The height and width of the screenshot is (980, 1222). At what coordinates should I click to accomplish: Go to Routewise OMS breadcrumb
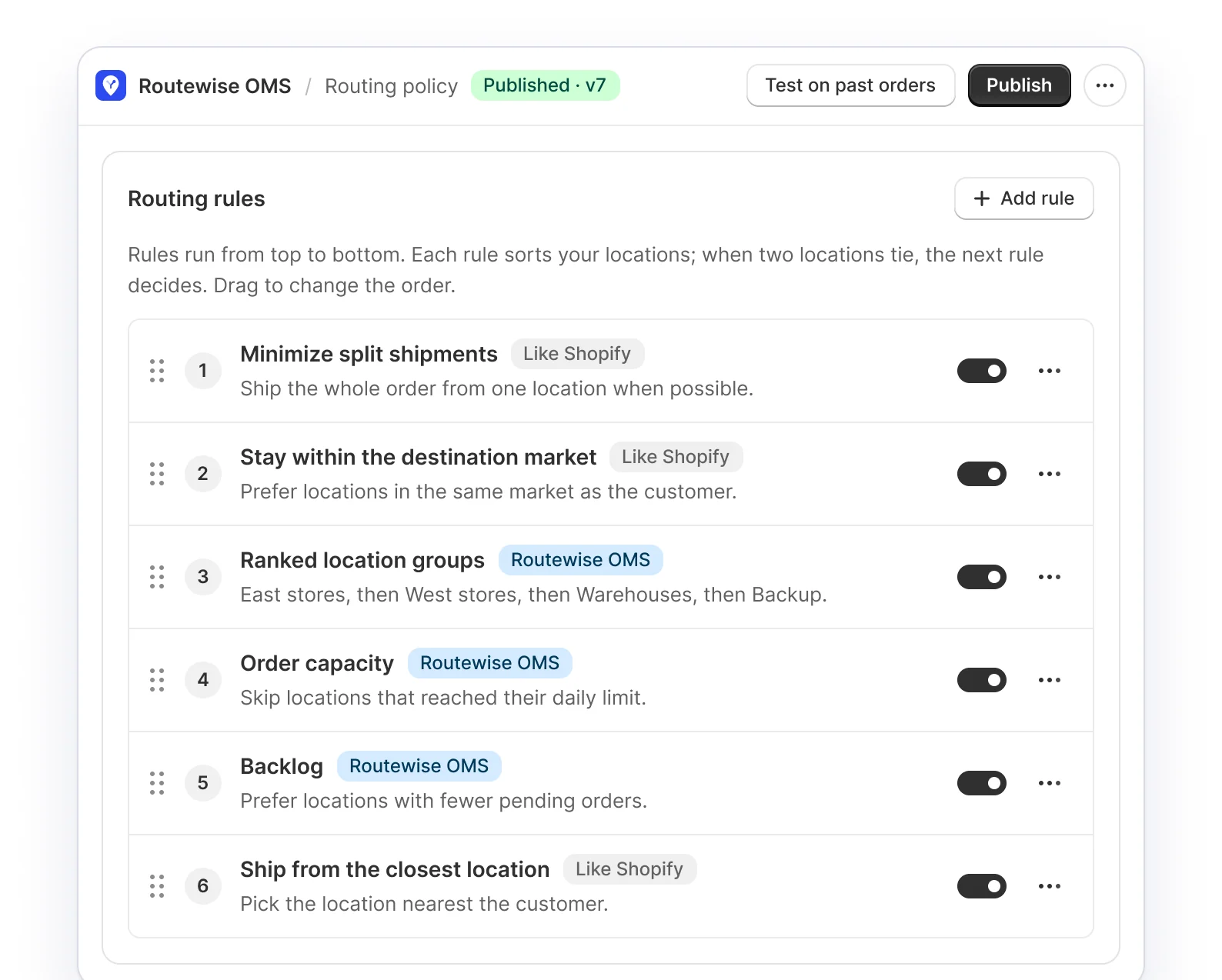tap(215, 86)
